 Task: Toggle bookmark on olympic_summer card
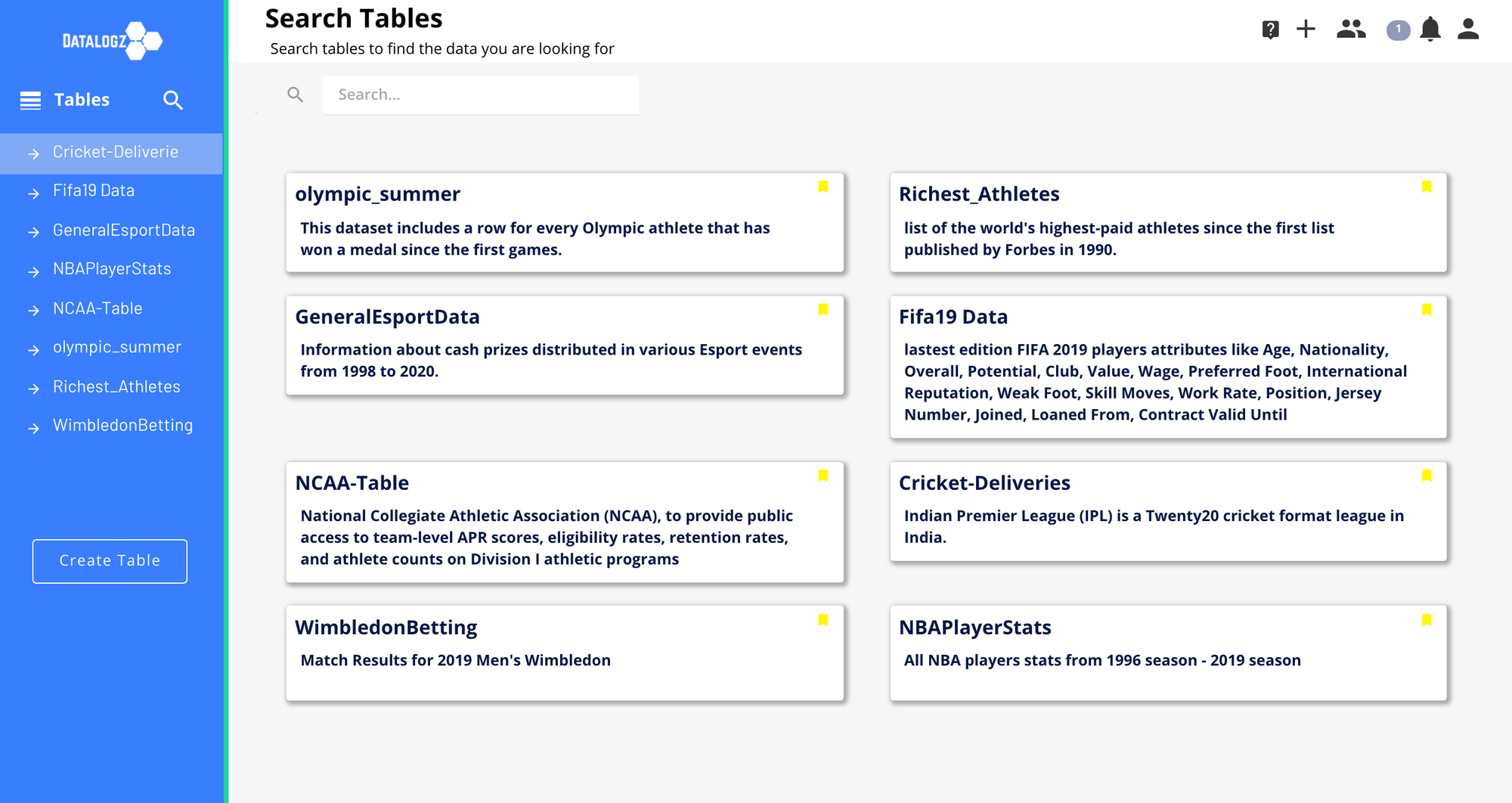point(823,187)
